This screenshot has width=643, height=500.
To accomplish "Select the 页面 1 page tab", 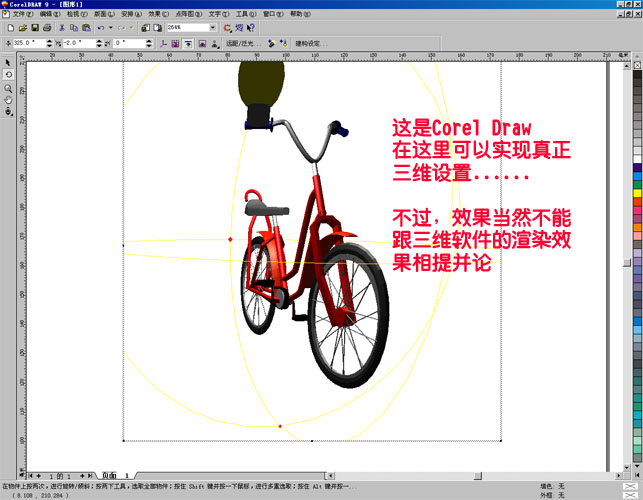I will coord(115,475).
